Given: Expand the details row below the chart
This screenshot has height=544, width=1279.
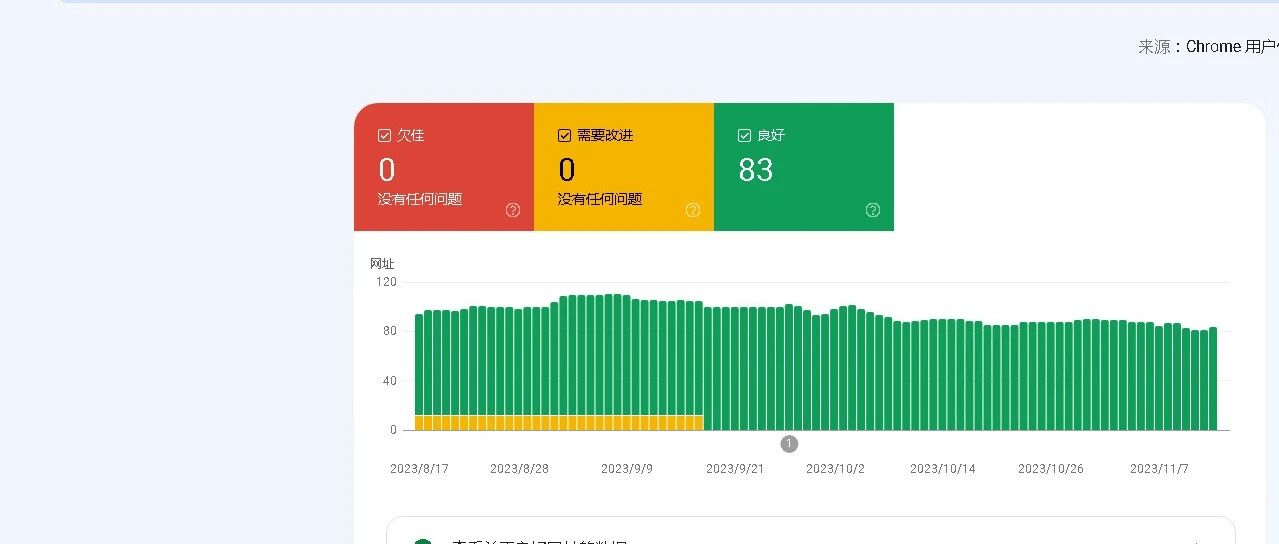Looking at the screenshot, I should click(x=811, y=530).
